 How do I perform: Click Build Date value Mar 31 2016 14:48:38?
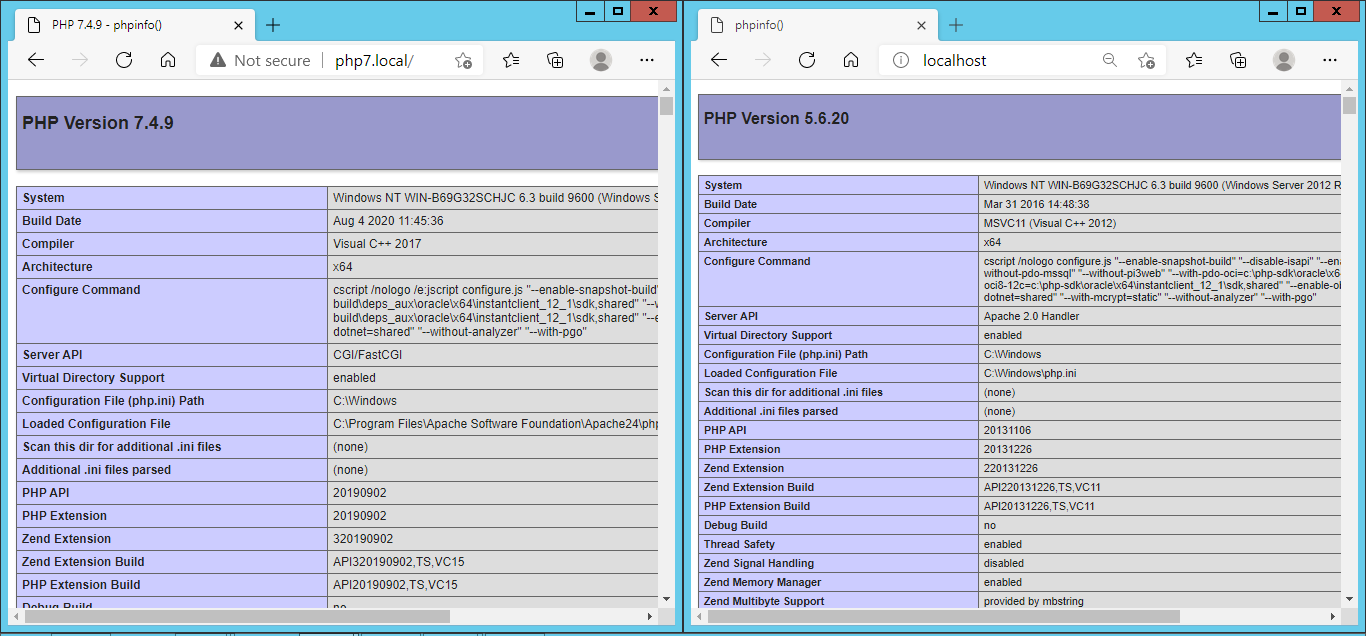(x=1034, y=204)
